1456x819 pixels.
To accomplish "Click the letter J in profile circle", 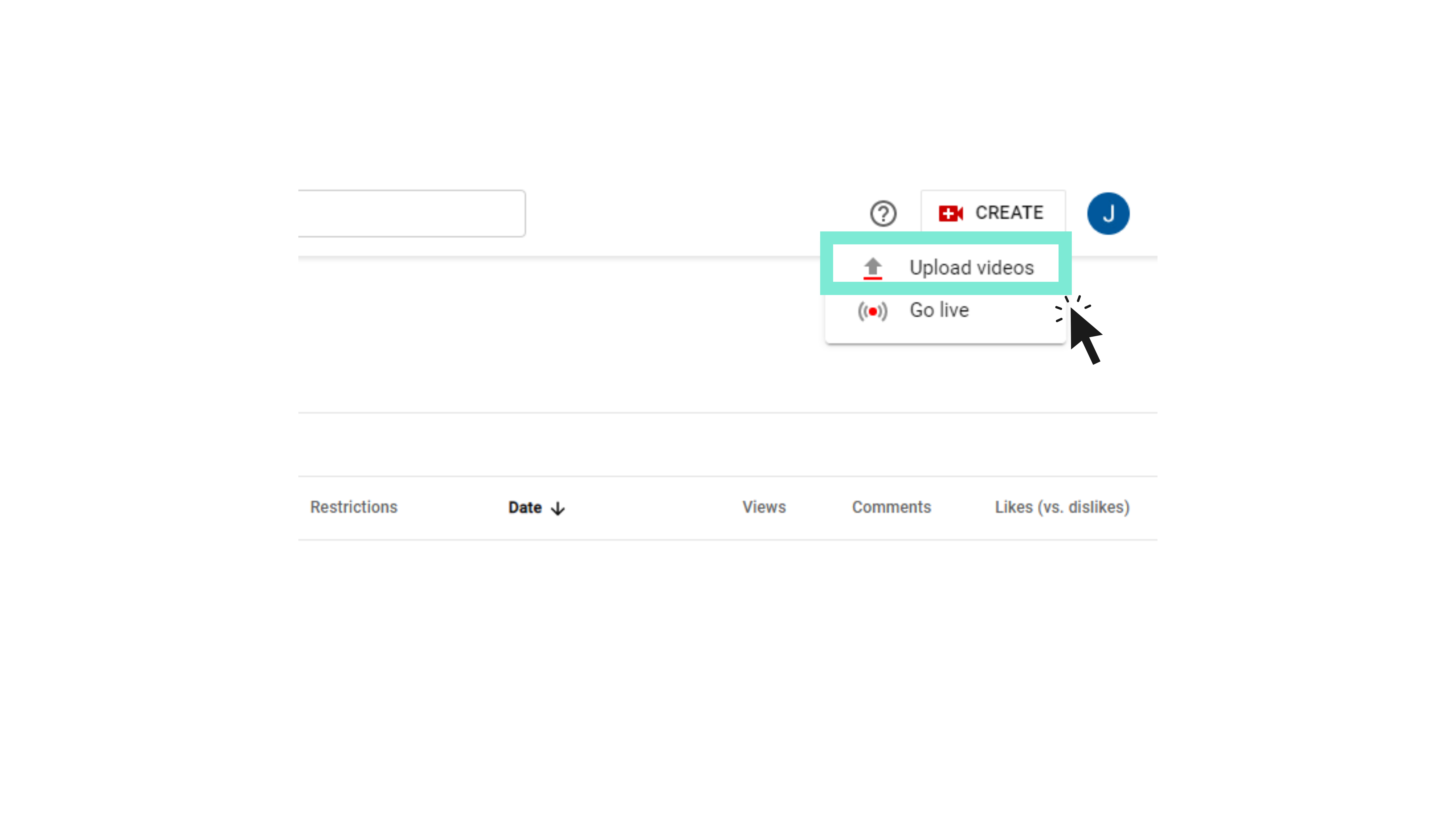I will [1108, 214].
